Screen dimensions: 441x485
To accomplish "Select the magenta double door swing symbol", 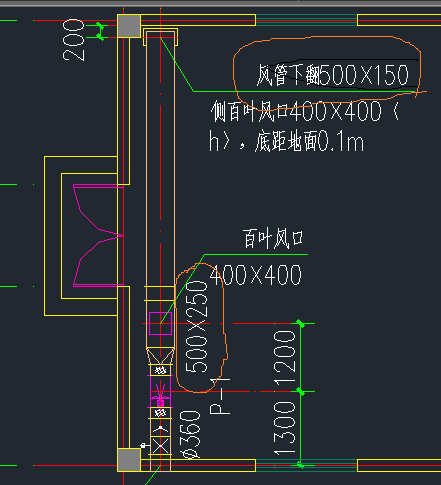I will (98, 235).
